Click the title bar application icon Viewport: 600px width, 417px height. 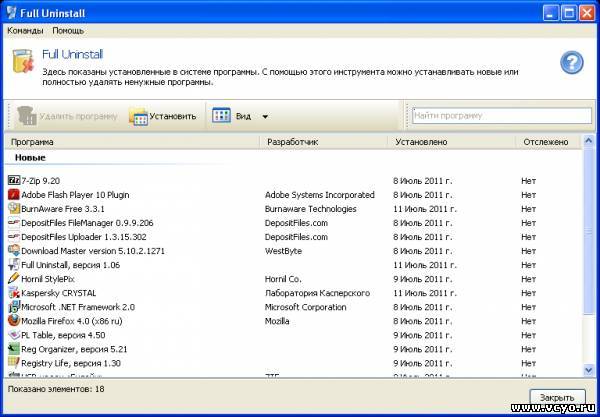coord(11,12)
